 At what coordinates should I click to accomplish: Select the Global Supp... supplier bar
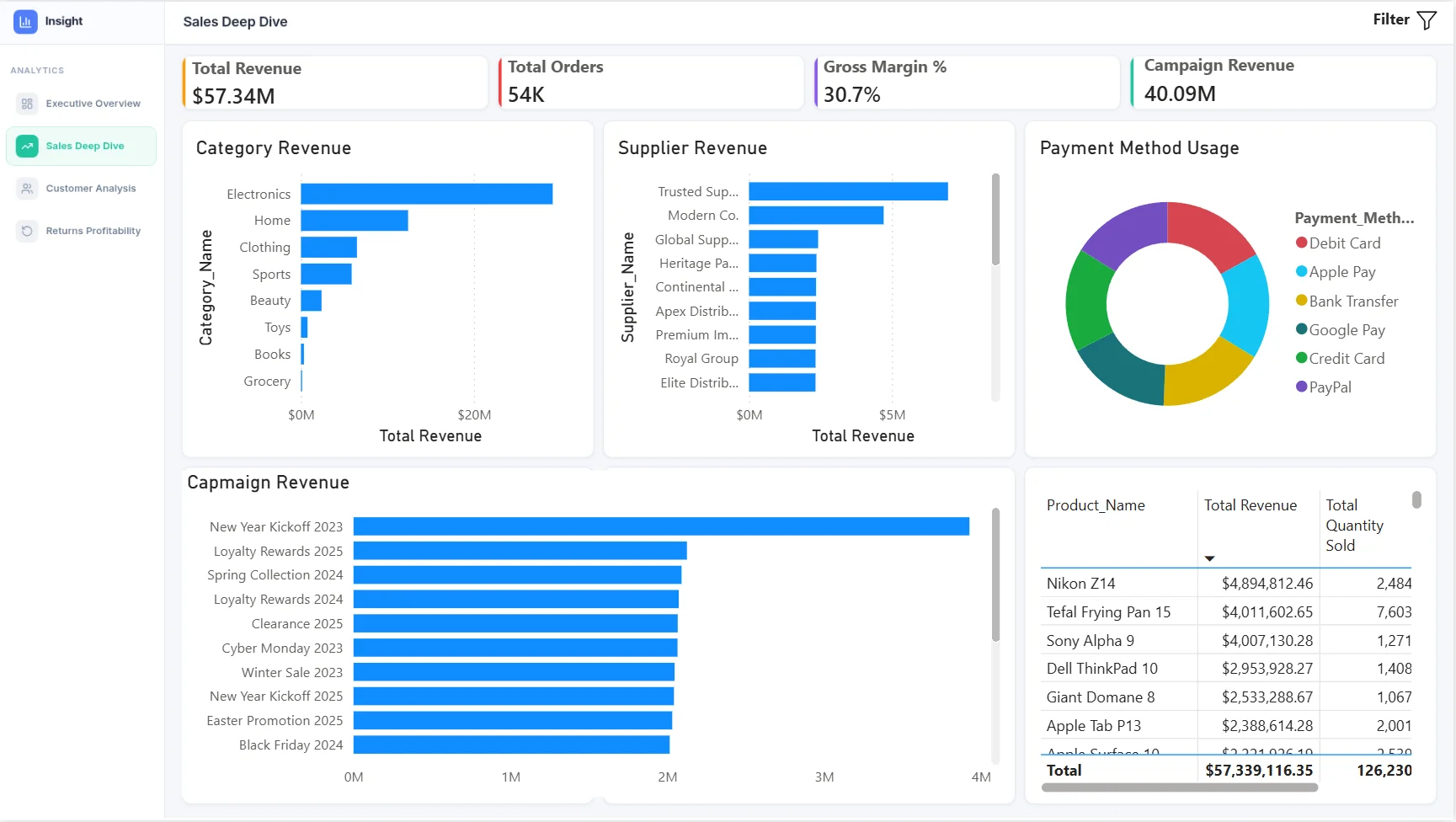[x=783, y=239]
